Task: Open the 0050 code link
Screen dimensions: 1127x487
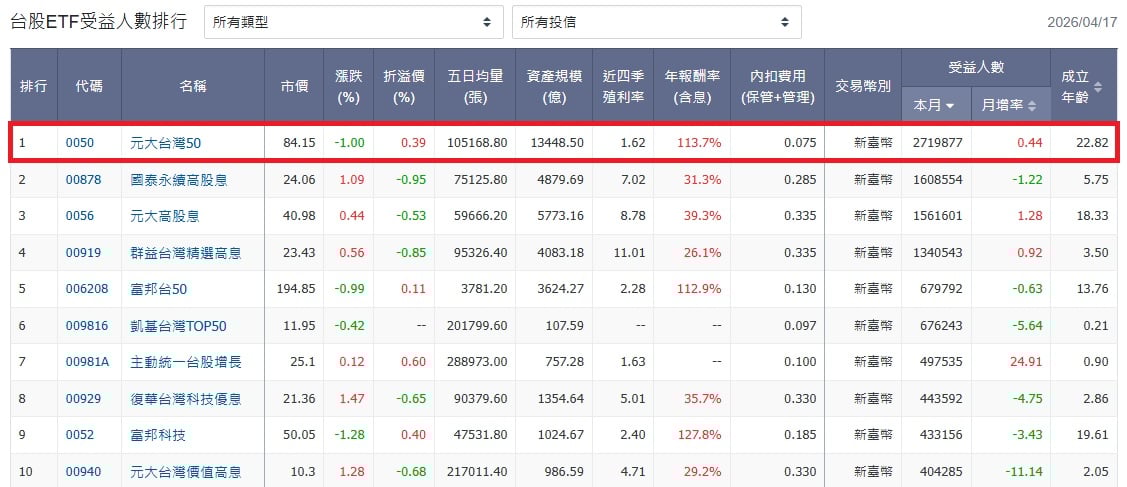Action: point(80,143)
